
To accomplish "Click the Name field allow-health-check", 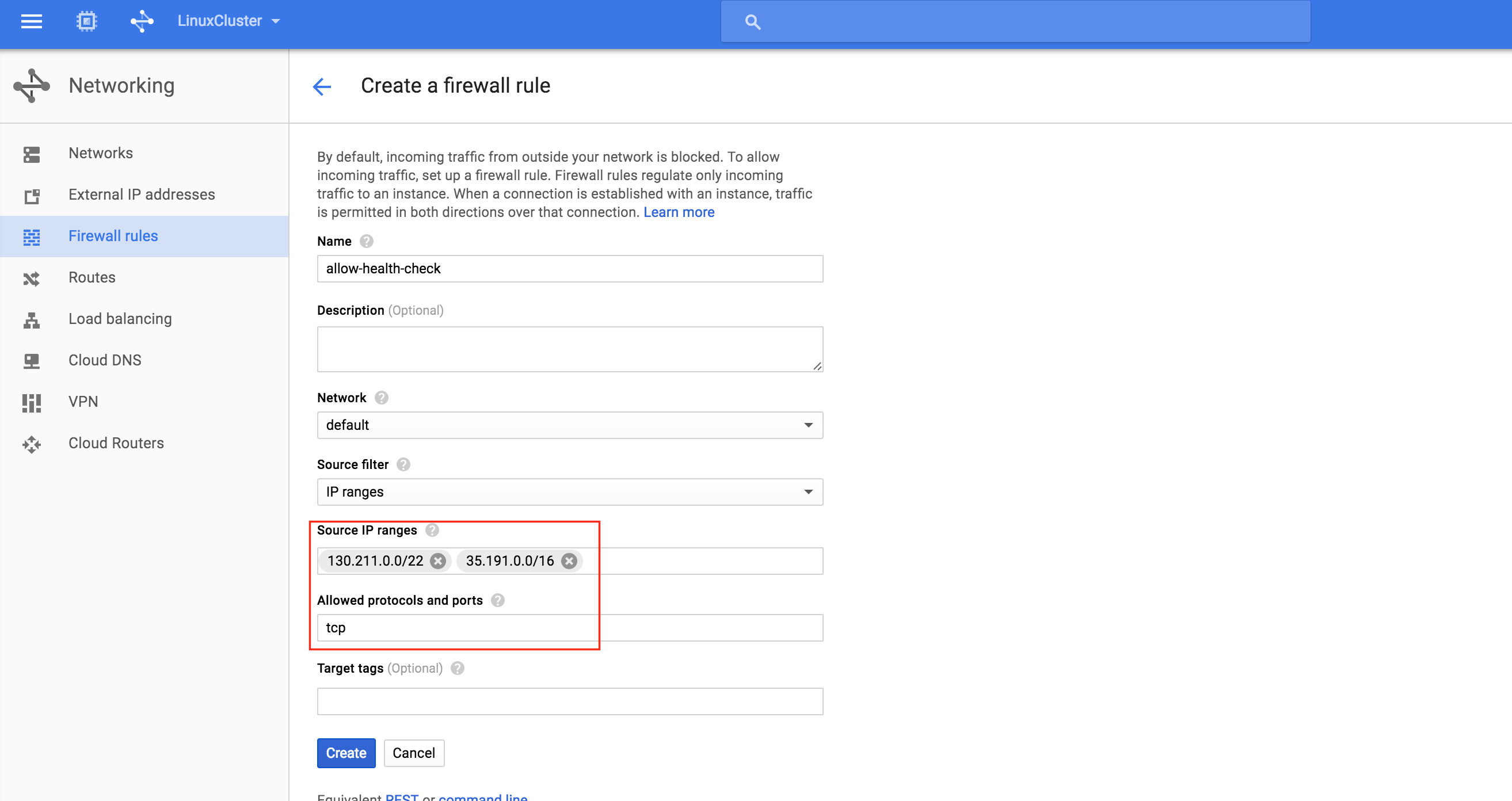I will tap(569, 269).
